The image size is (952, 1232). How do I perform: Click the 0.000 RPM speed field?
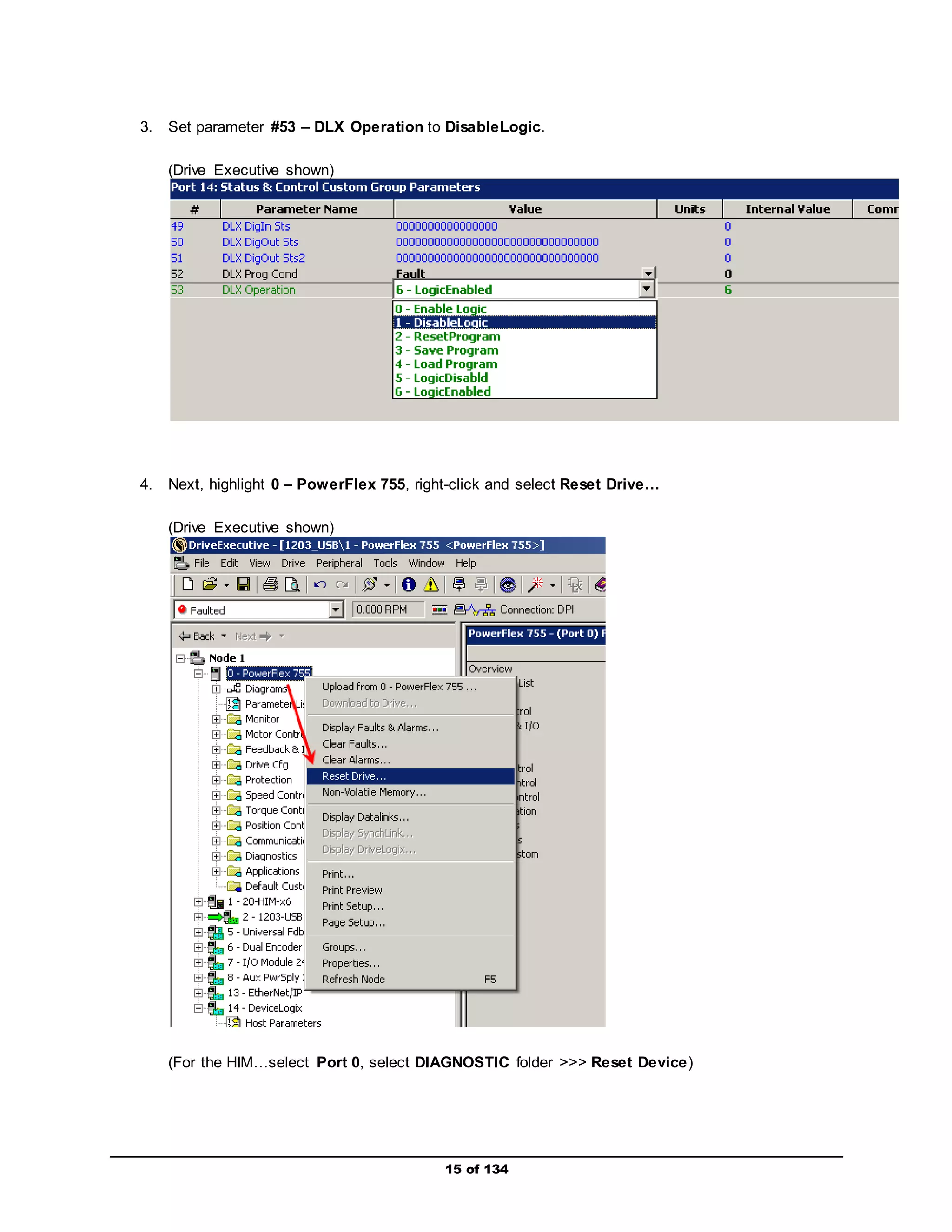pos(389,609)
